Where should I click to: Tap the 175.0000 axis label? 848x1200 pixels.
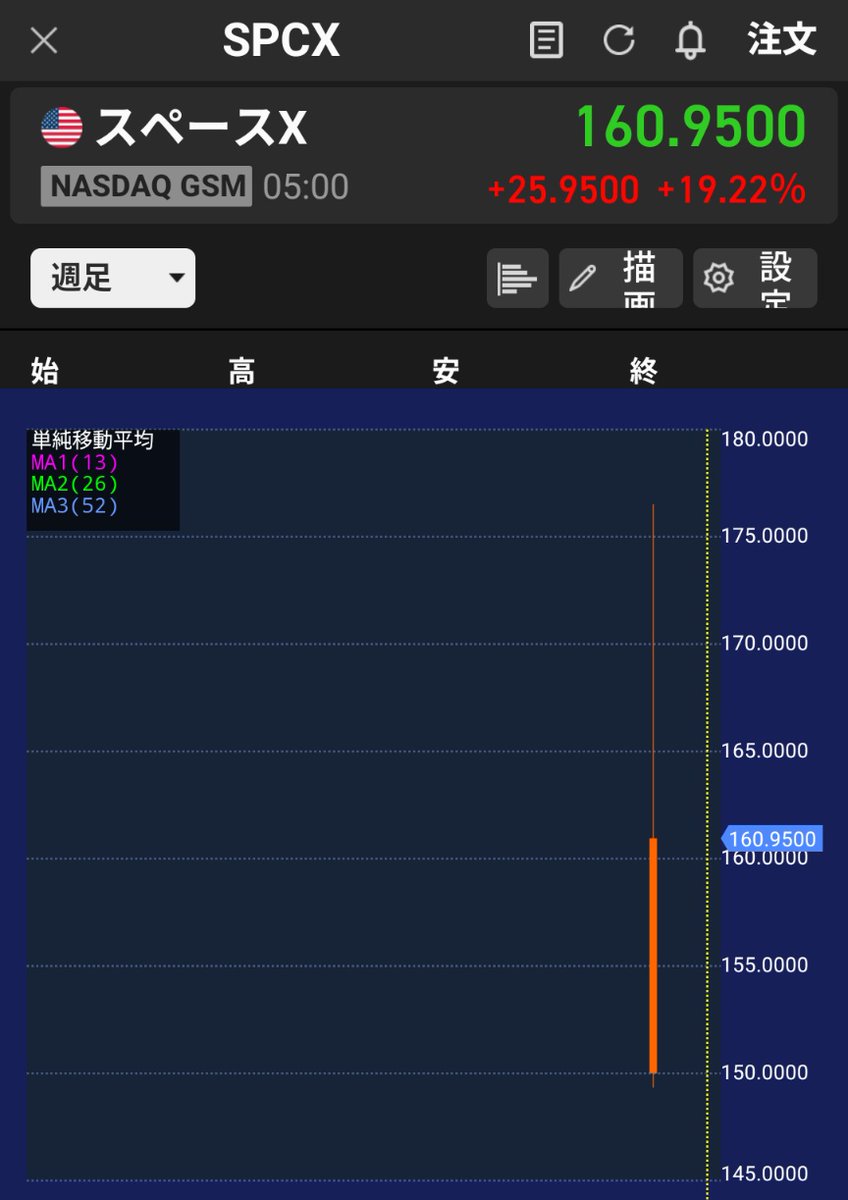pos(765,536)
